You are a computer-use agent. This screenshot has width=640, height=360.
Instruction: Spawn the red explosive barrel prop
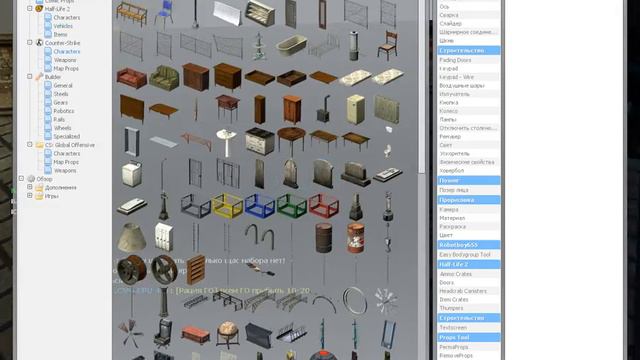tap(356, 238)
